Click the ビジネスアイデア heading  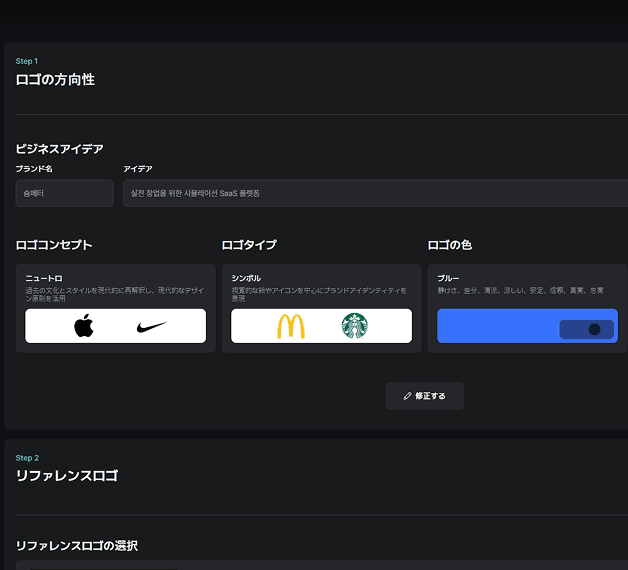[59, 149]
